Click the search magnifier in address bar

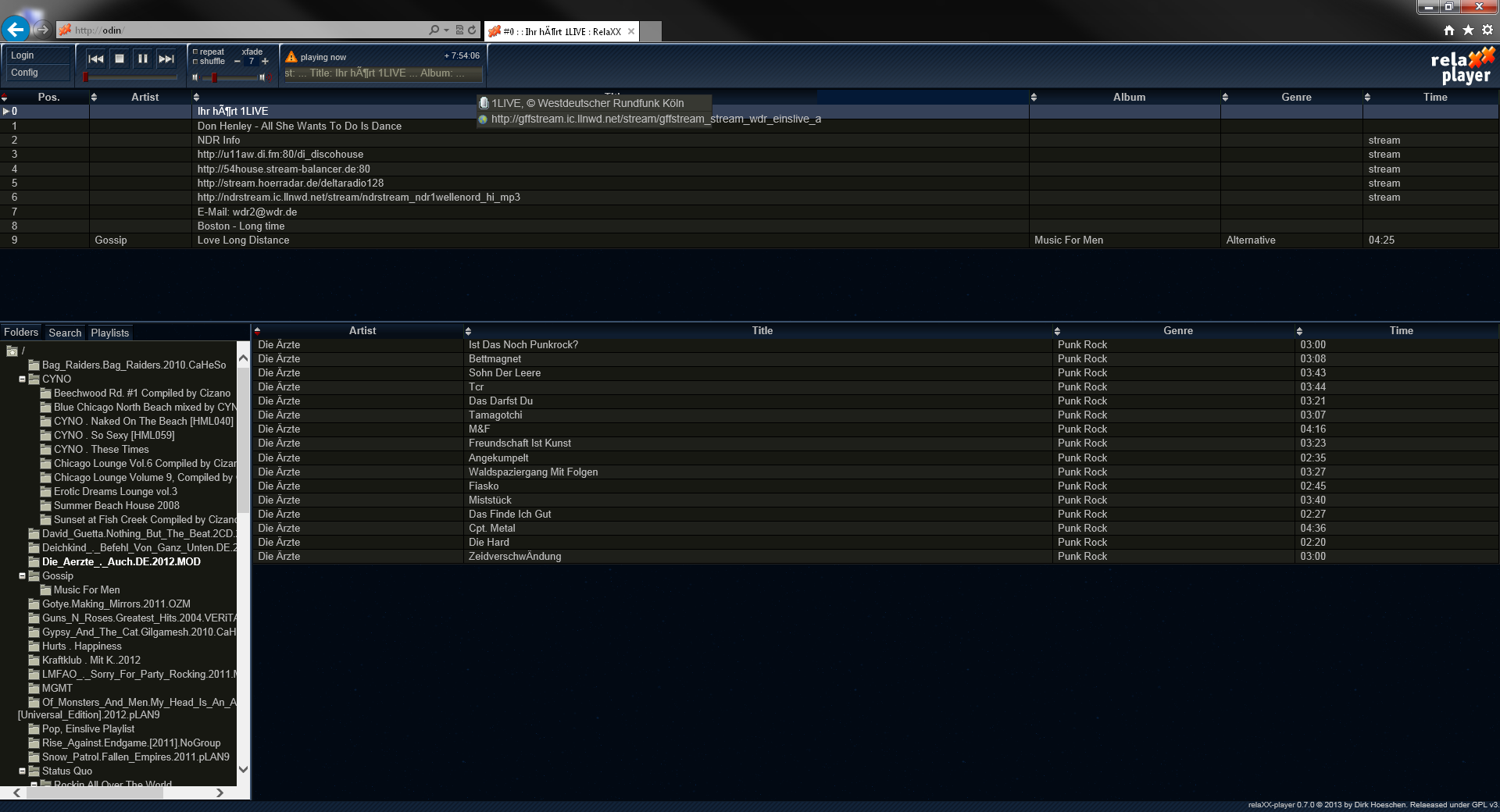click(434, 30)
